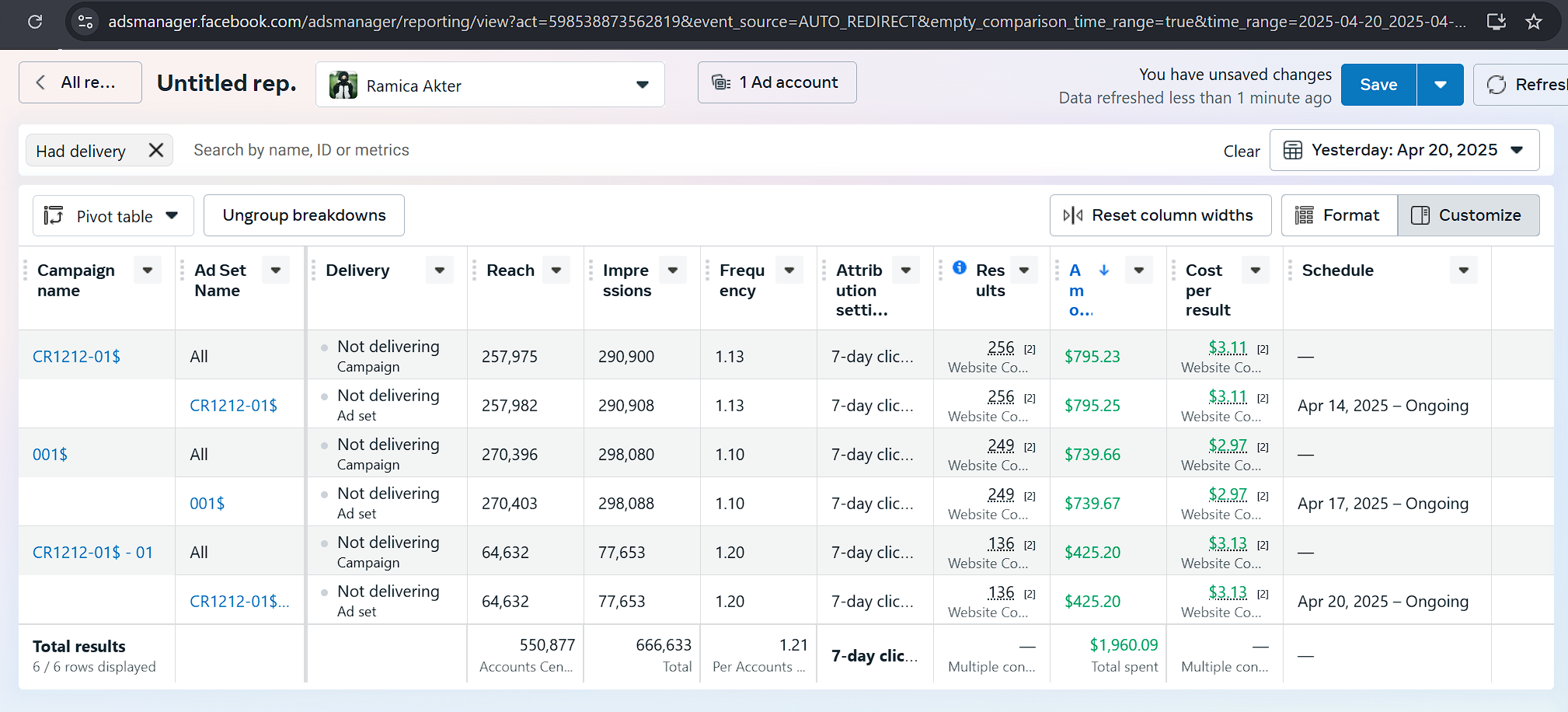Open the CR1212-01$ - 01 campaign link
Viewport: 1568px width, 712px height.
pyautogui.click(x=92, y=553)
